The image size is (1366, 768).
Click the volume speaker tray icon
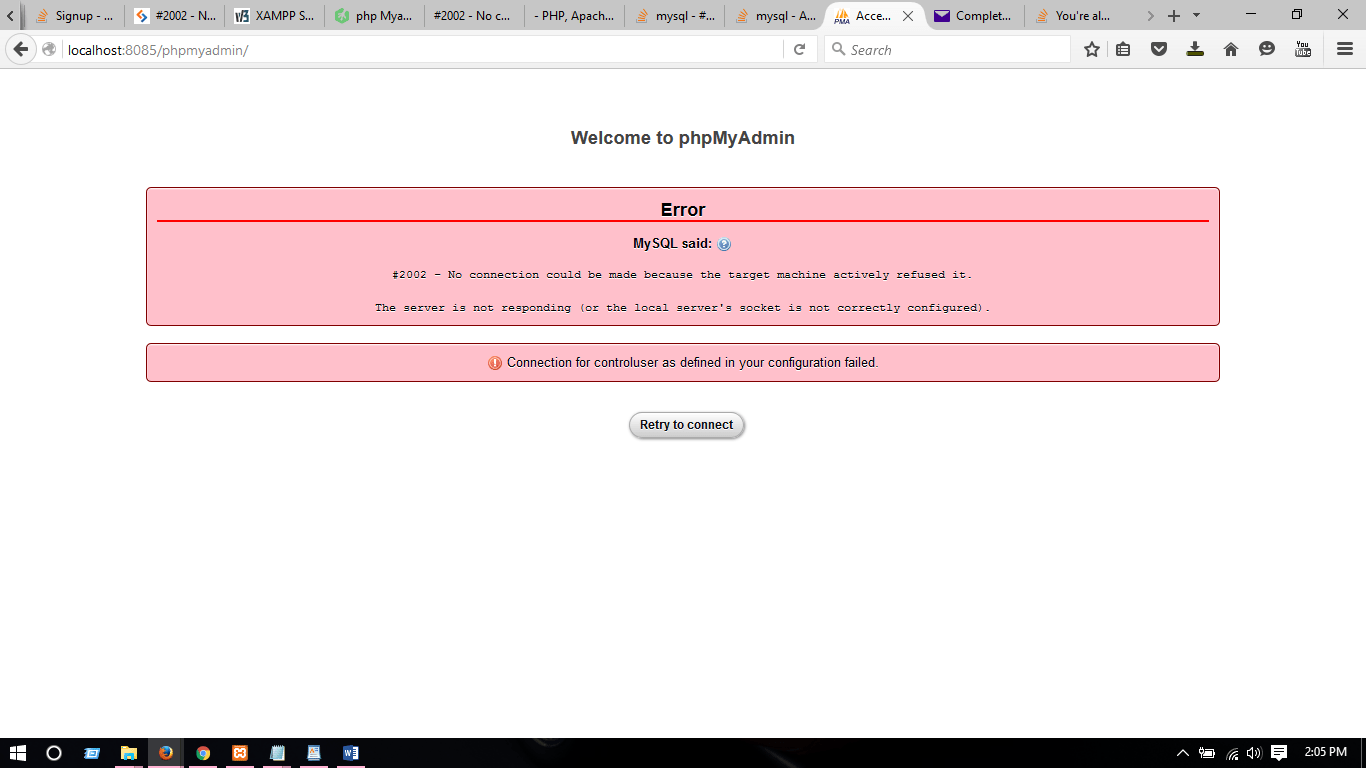[1254, 753]
